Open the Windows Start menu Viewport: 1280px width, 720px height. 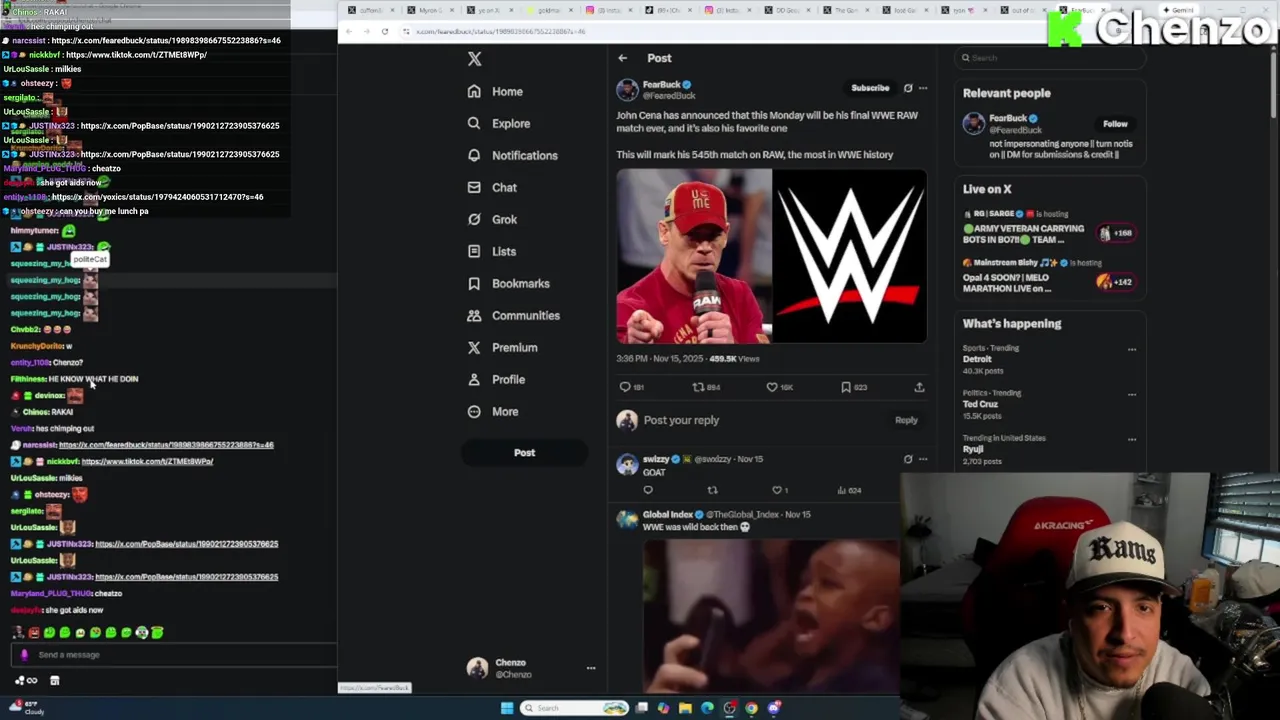point(507,708)
